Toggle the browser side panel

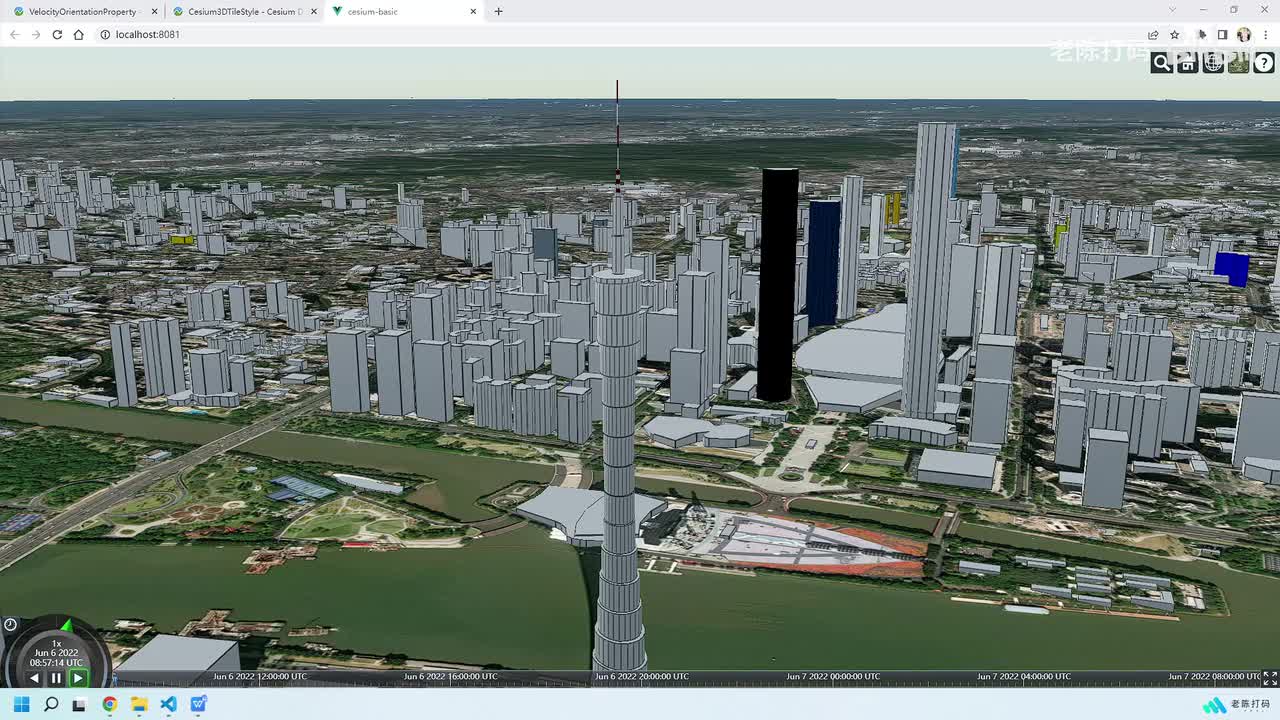coord(1222,34)
